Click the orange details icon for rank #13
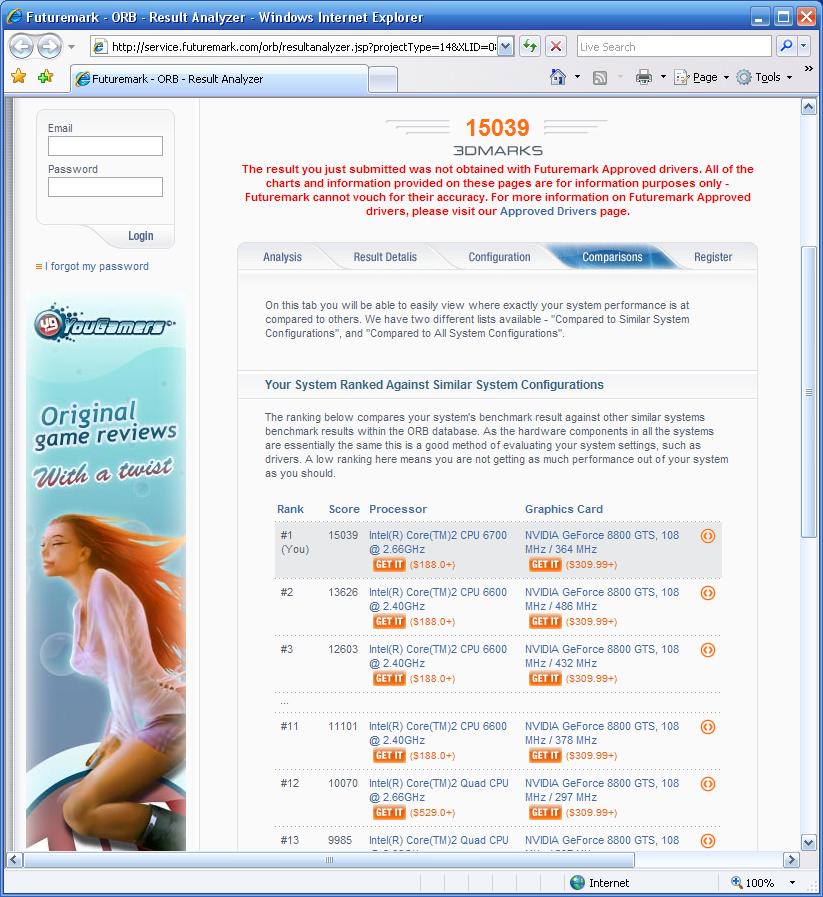 pyautogui.click(x=707, y=841)
